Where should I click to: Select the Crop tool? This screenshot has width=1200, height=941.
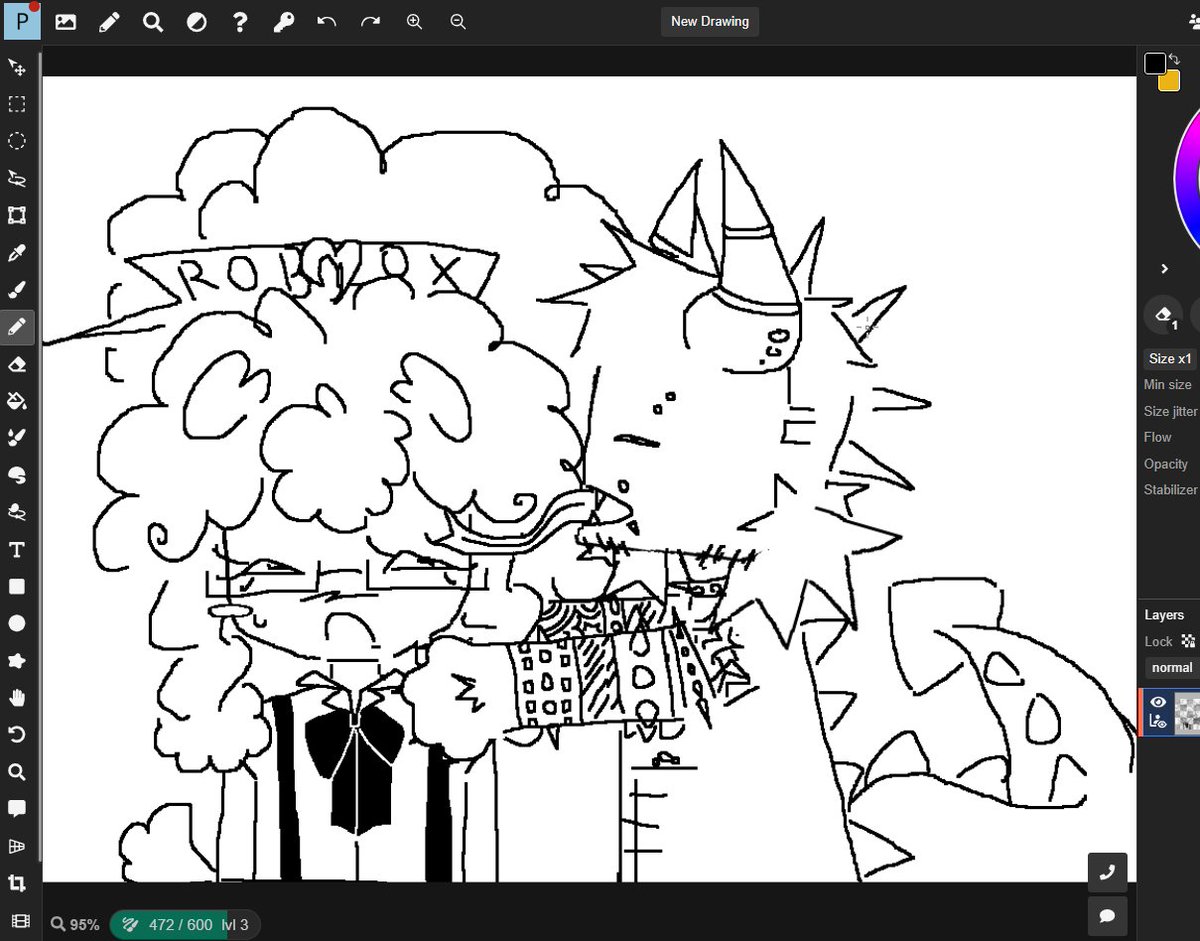point(17,883)
